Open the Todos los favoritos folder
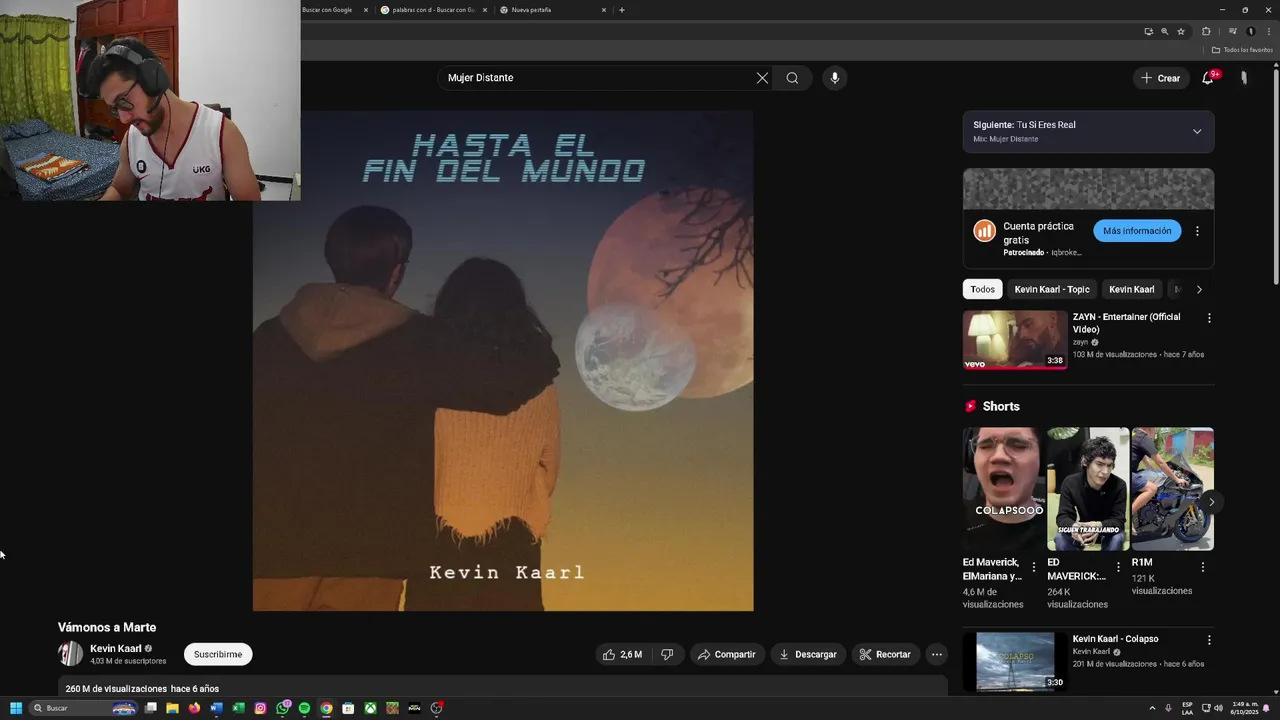Image resolution: width=1280 pixels, height=720 pixels. pyautogui.click(x=1242, y=50)
